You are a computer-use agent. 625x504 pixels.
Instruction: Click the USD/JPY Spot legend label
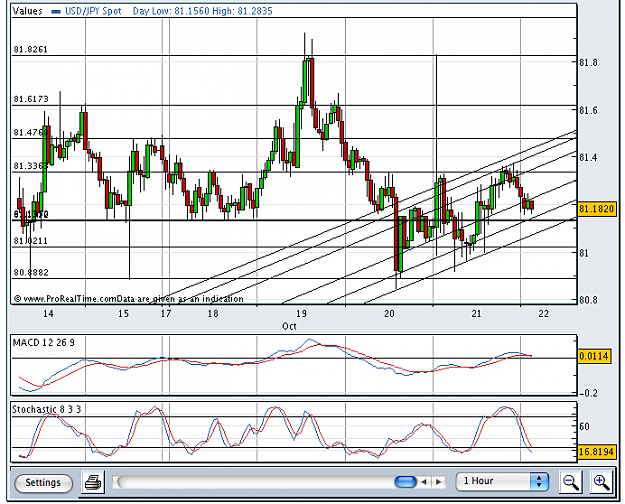pyautogui.click(x=93, y=11)
